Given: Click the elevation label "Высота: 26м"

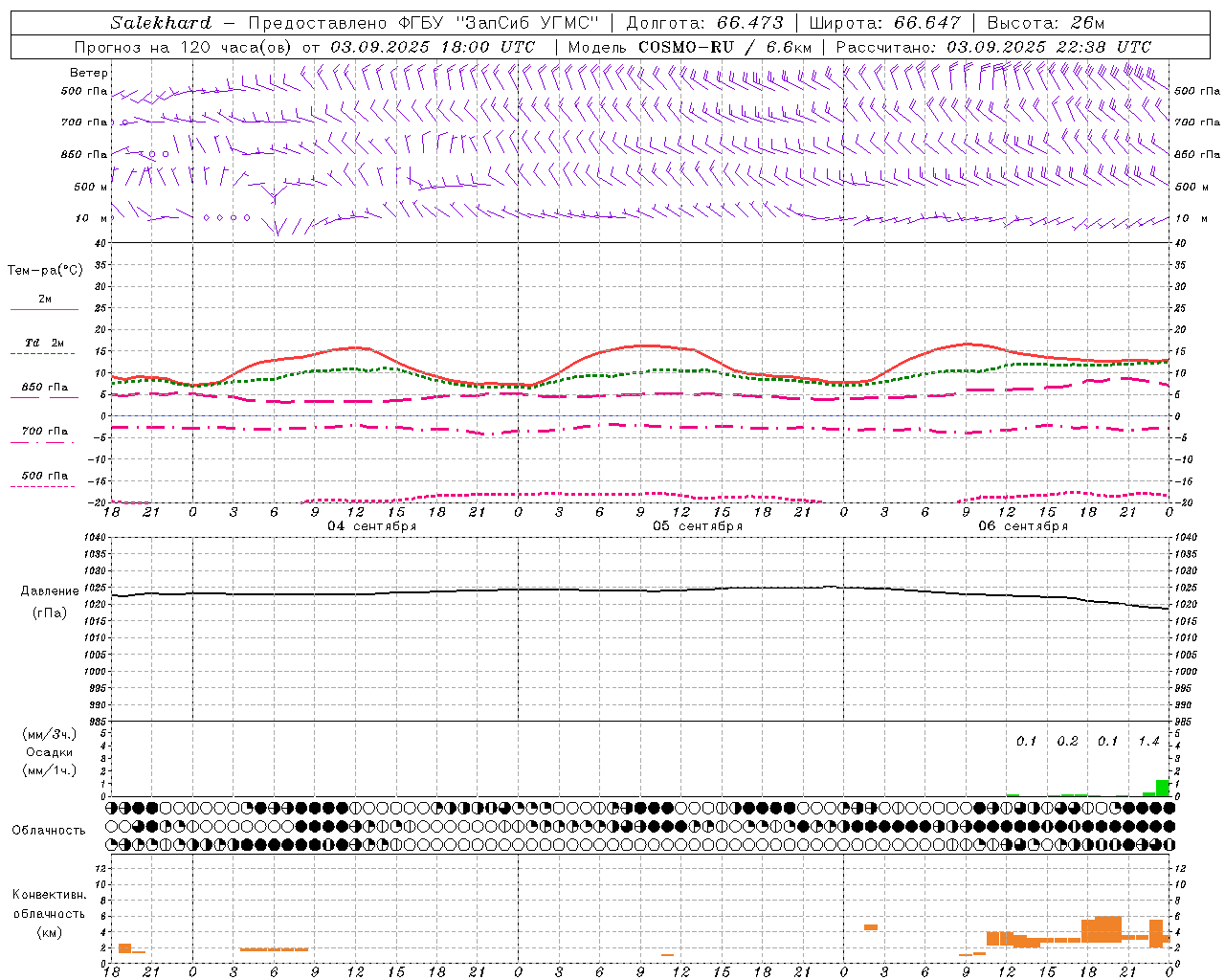Looking at the screenshot, I should tap(1046, 23).
